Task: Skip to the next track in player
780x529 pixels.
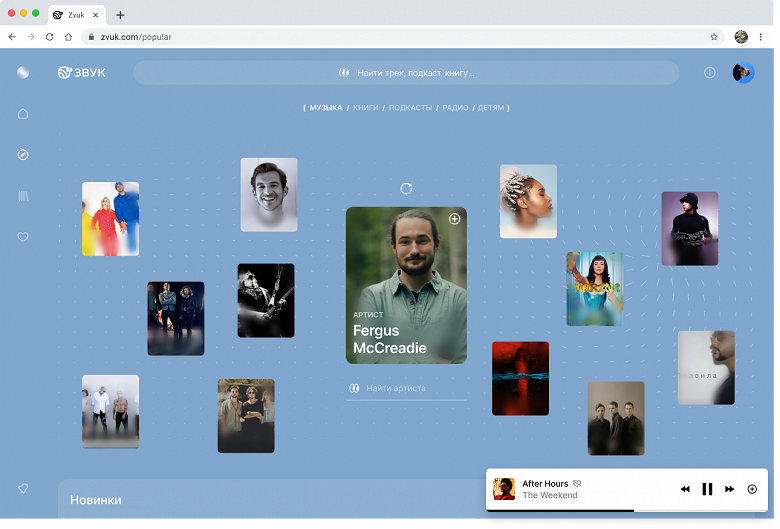Action: [729, 489]
